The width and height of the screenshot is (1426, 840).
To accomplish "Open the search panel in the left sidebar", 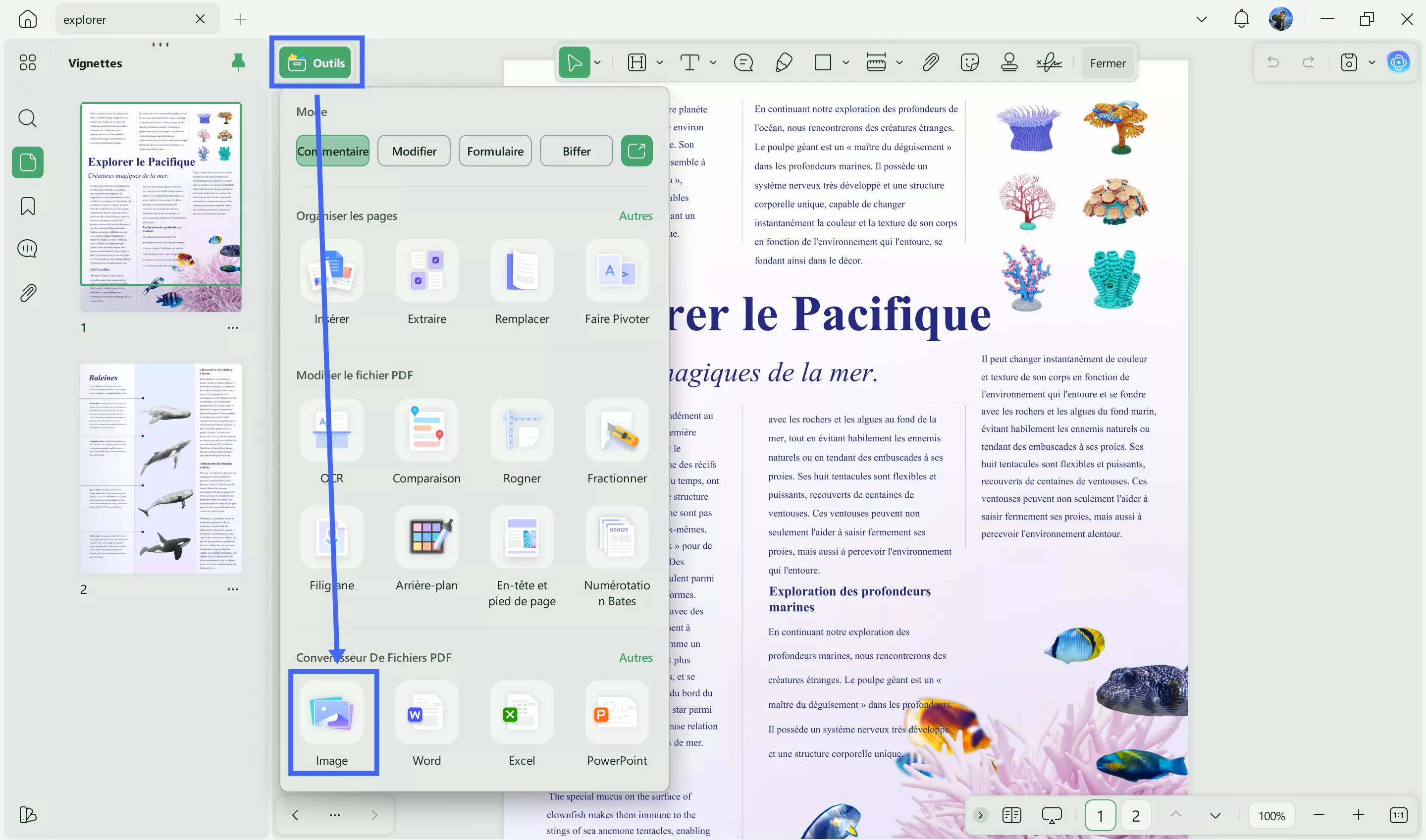I will [x=27, y=118].
